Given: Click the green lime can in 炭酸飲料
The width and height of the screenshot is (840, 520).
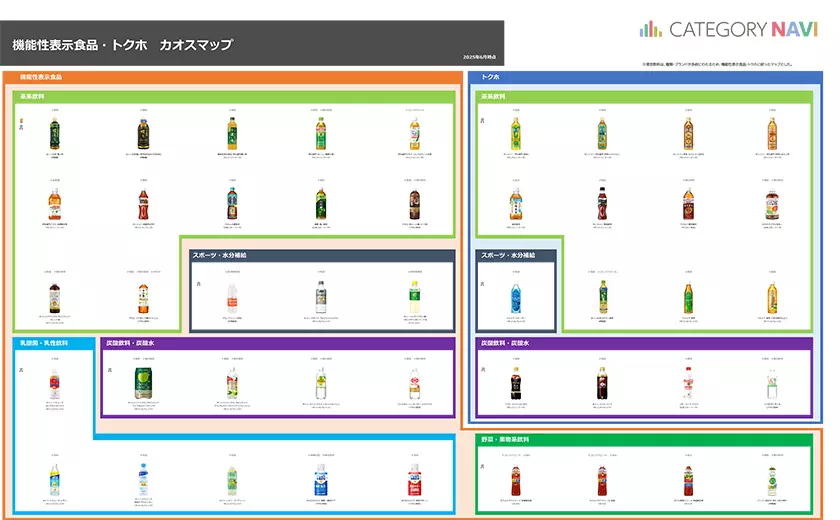Looking at the screenshot, I should 143,383.
